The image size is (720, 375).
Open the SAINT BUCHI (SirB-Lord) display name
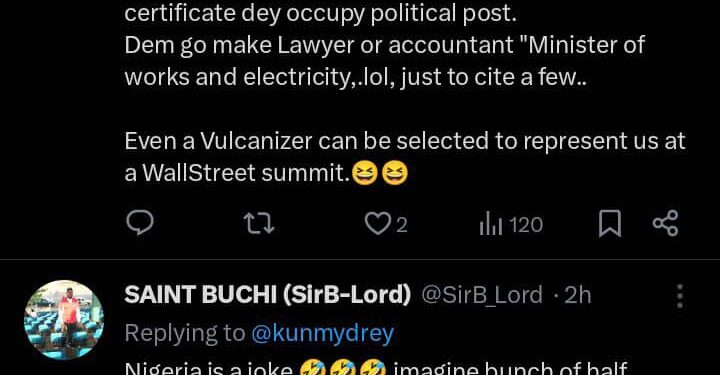(268, 295)
